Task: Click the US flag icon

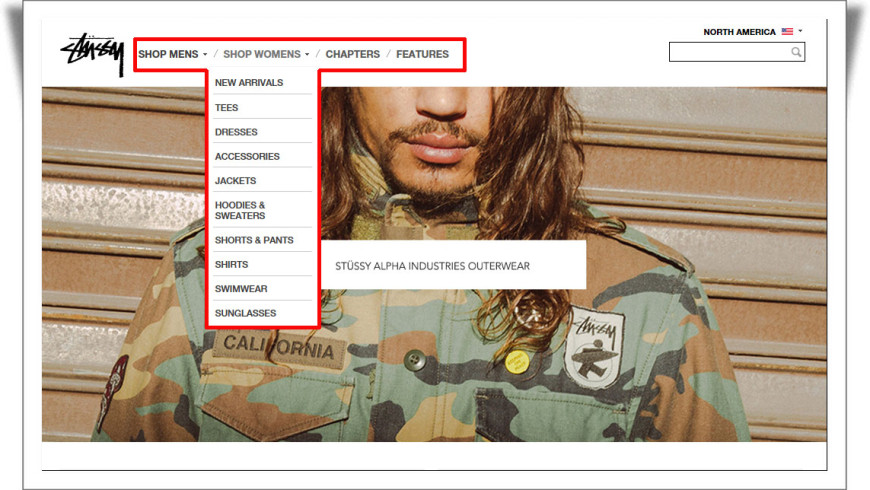Action: point(787,32)
